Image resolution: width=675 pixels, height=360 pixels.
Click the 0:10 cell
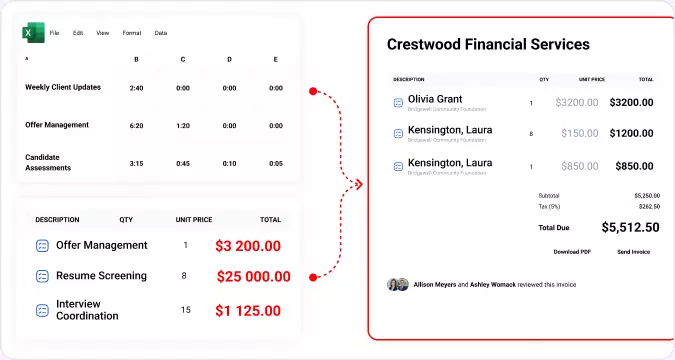click(x=229, y=164)
